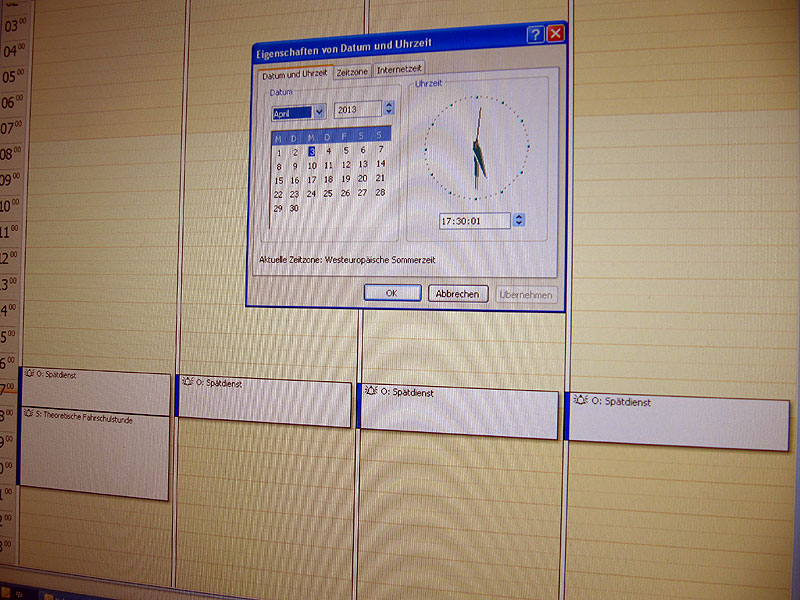Click the analog clock face
Image resolution: width=800 pixels, height=600 pixels.
(x=477, y=149)
